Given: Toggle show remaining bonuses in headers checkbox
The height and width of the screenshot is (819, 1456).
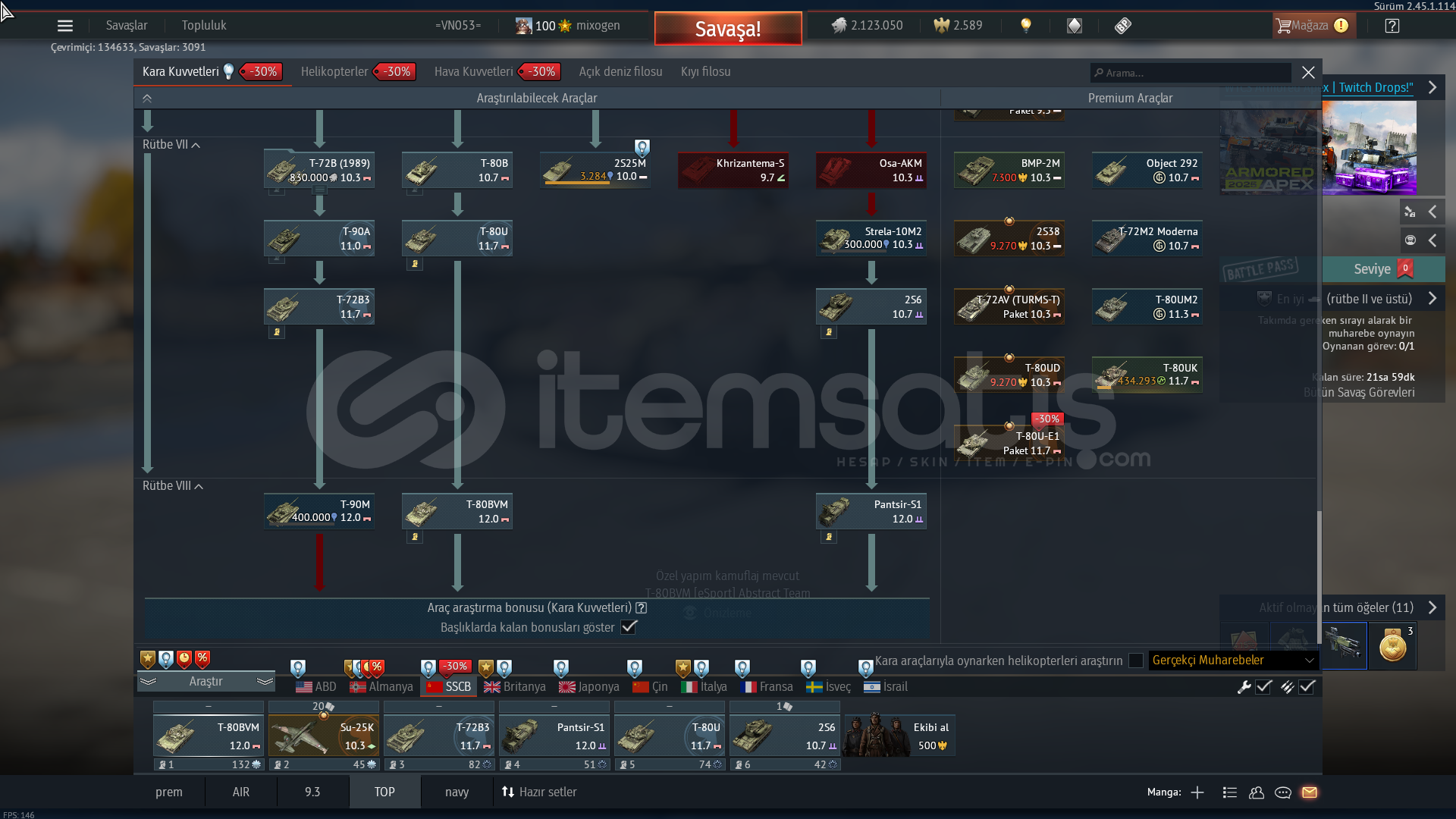Looking at the screenshot, I should [629, 627].
